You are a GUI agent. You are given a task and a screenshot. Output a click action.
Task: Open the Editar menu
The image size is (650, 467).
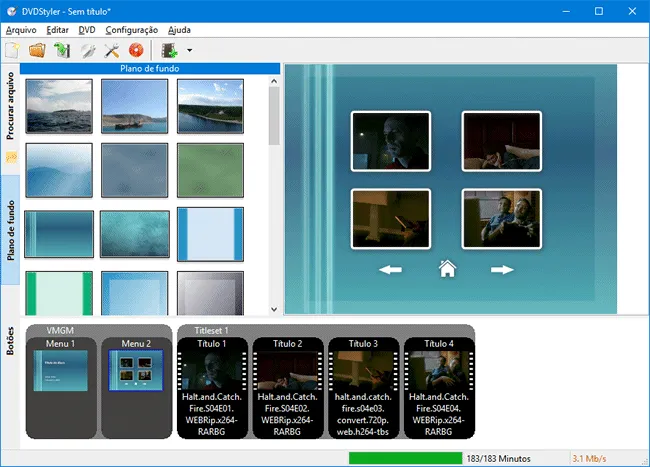click(x=57, y=30)
